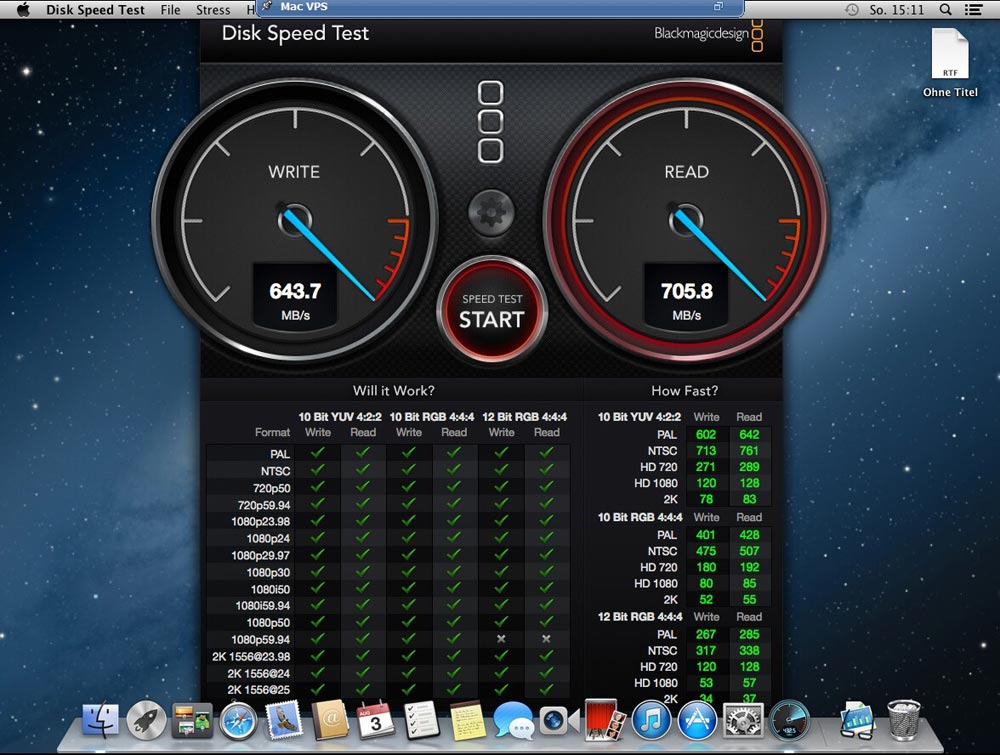Click the How Fast? heading

[684, 390]
